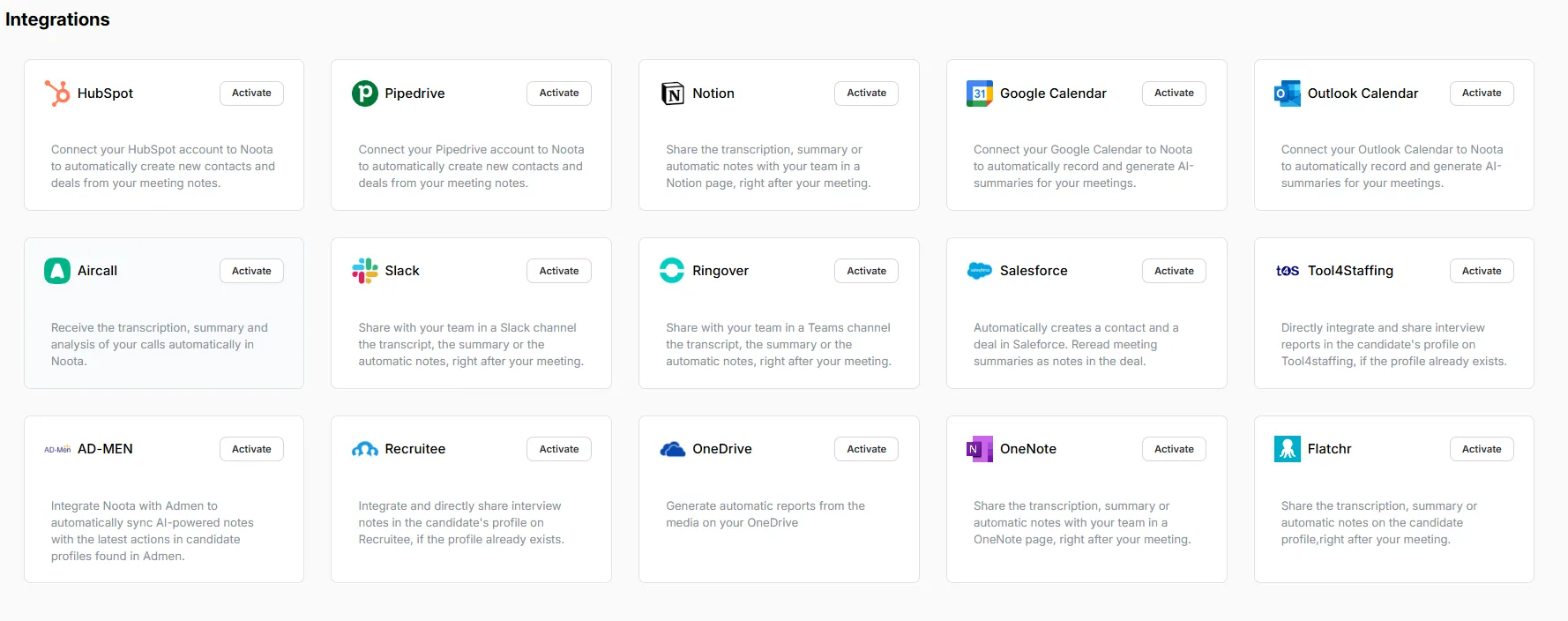This screenshot has width=1568, height=621.
Task: Click the OneDrive cloud icon
Action: 672,449
